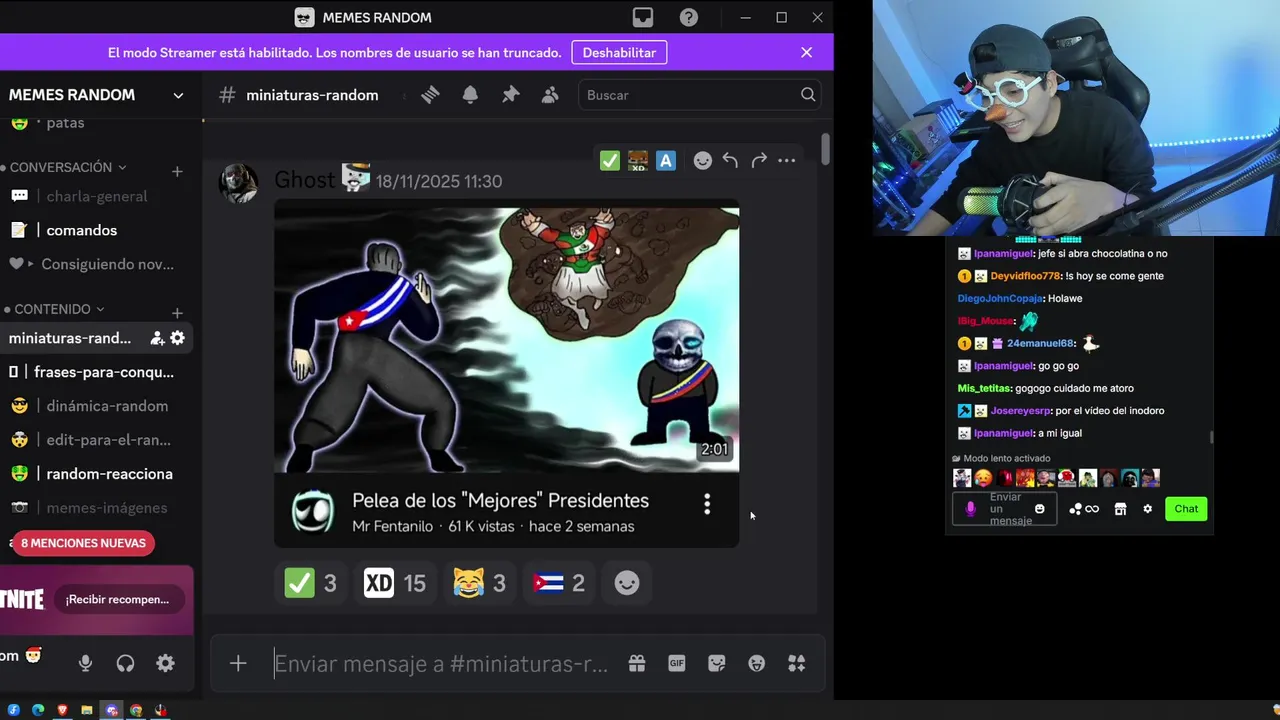Open more options on message toolbar

(x=787, y=160)
